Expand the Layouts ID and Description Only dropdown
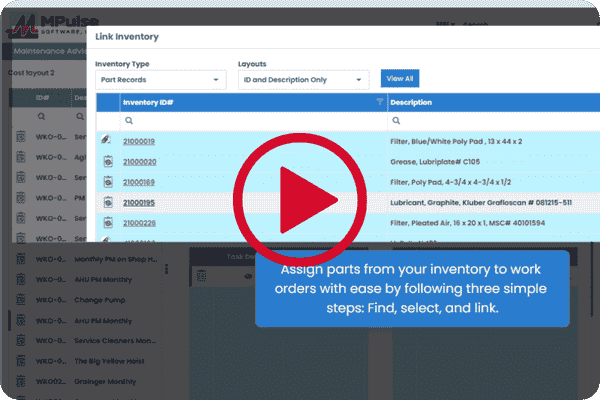This screenshot has width=600, height=400. pos(304,79)
